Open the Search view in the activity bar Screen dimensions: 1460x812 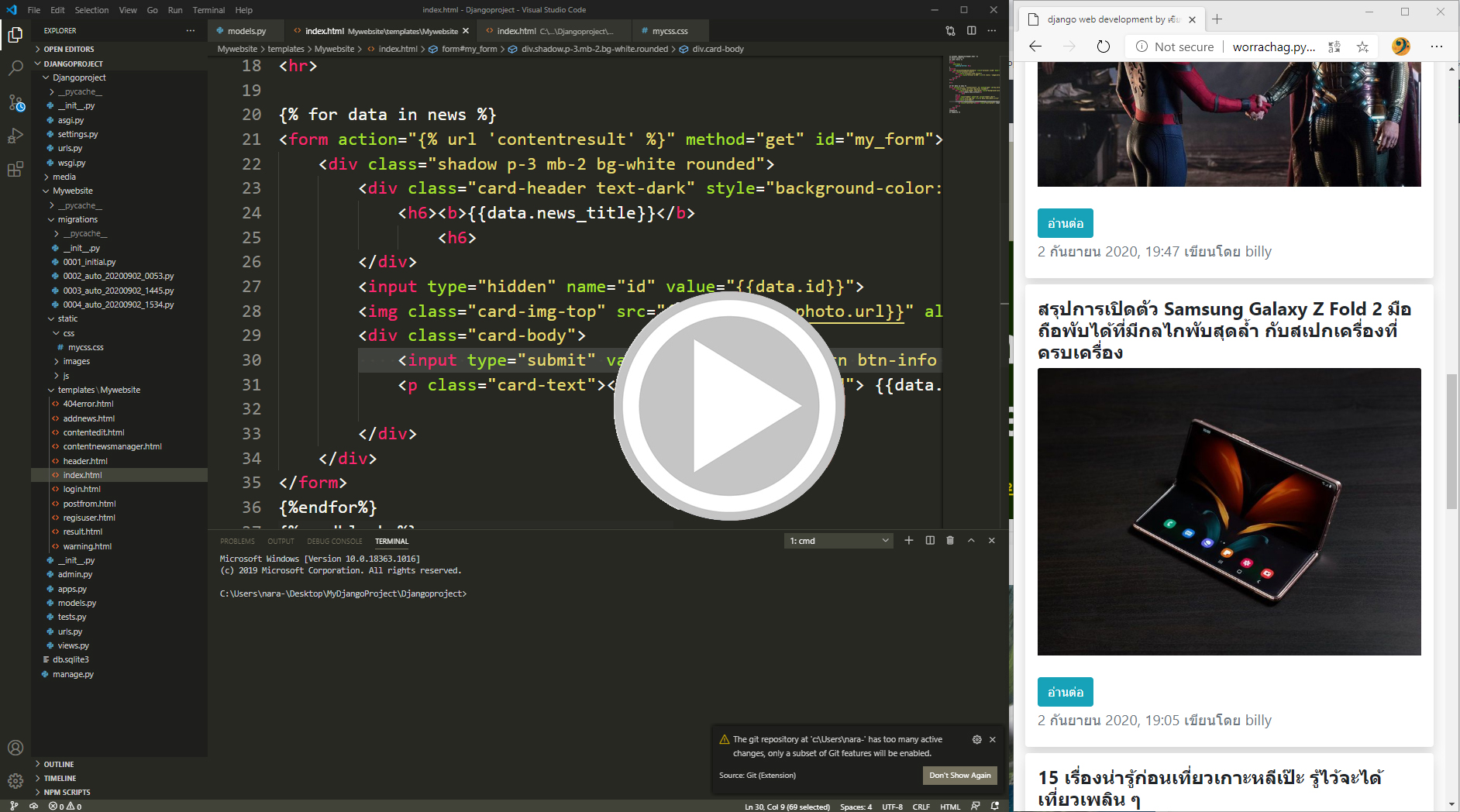coord(15,68)
